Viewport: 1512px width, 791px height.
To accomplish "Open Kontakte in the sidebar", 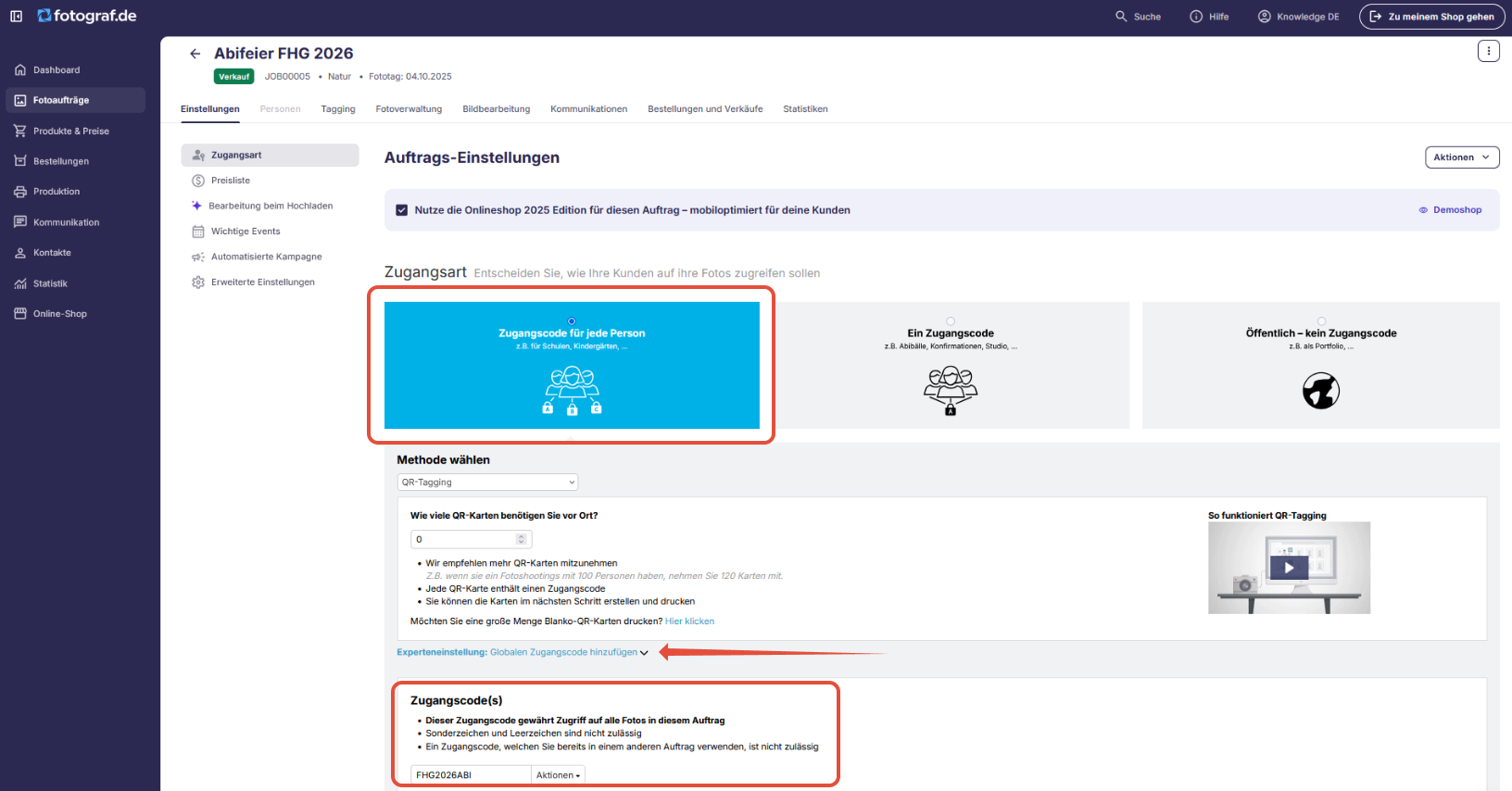I will click(52, 253).
